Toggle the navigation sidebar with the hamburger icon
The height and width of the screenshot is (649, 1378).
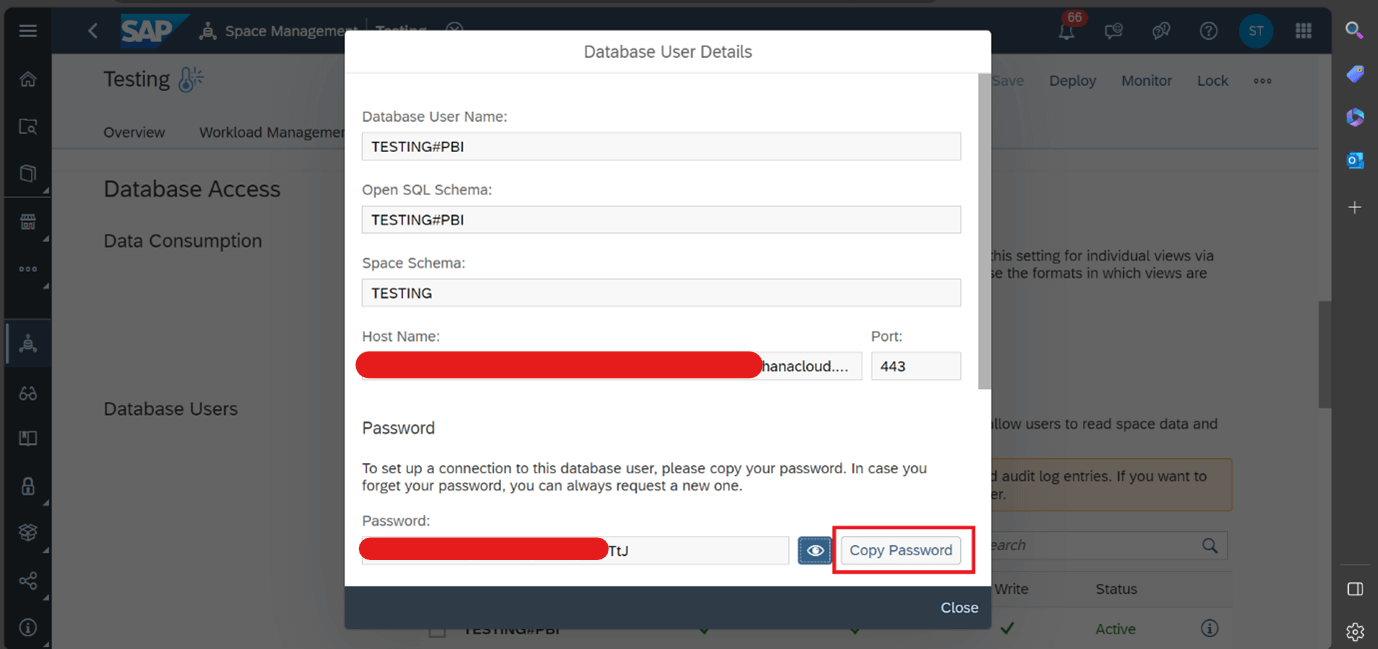(27, 30)
